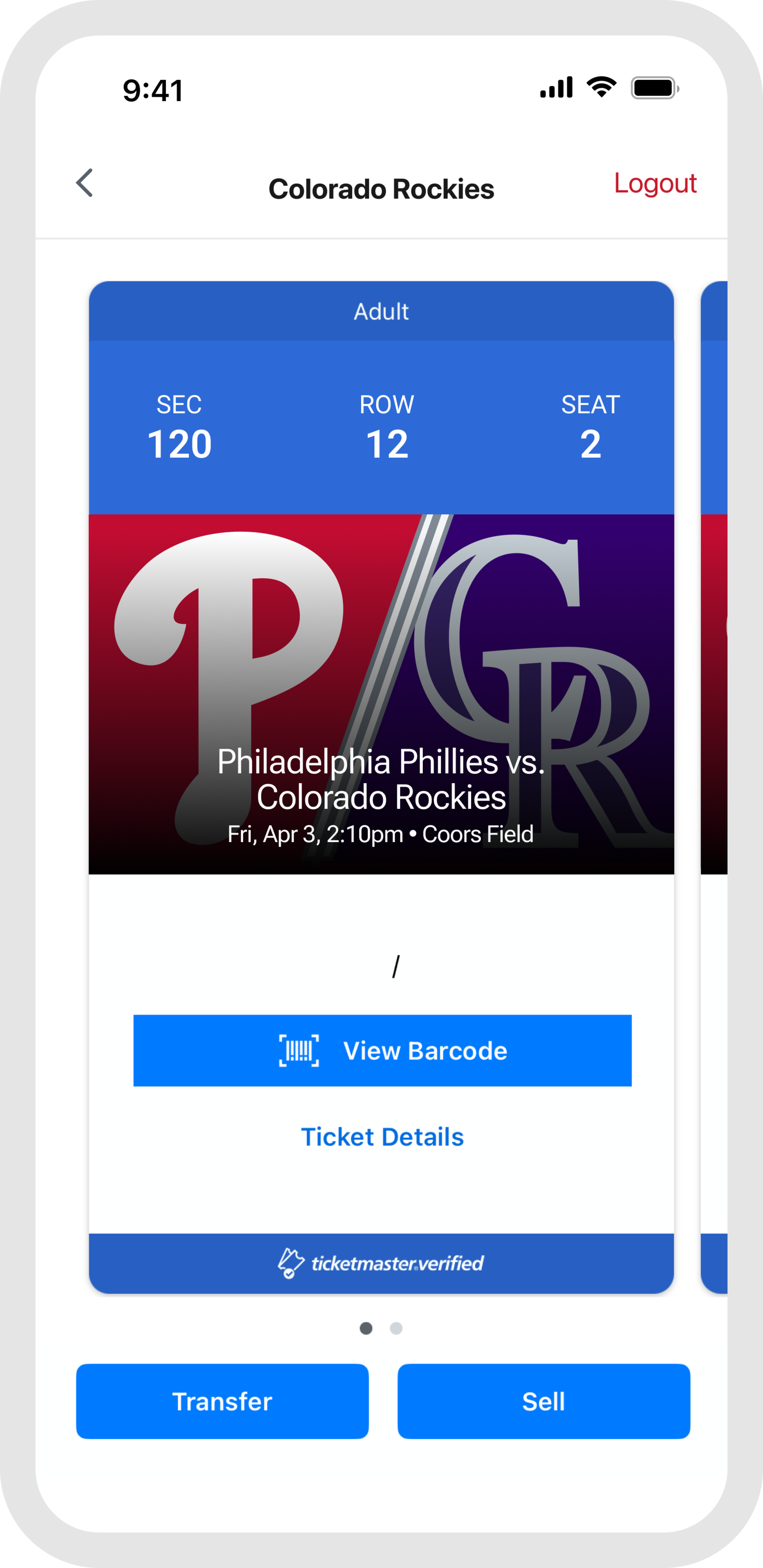Viewport: 763px width, 1568px height.
Task: Tap the back chevron arrow
Action: coord(85,183)
